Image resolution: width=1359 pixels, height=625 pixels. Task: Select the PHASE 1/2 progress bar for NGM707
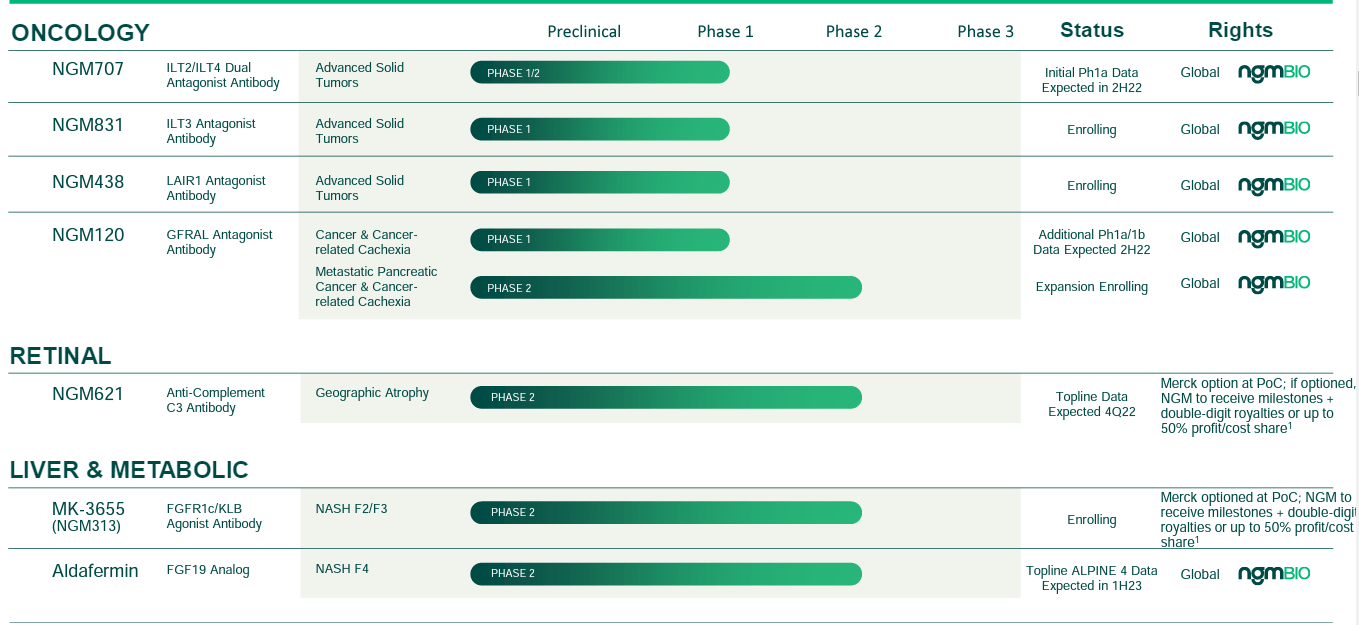599,73
